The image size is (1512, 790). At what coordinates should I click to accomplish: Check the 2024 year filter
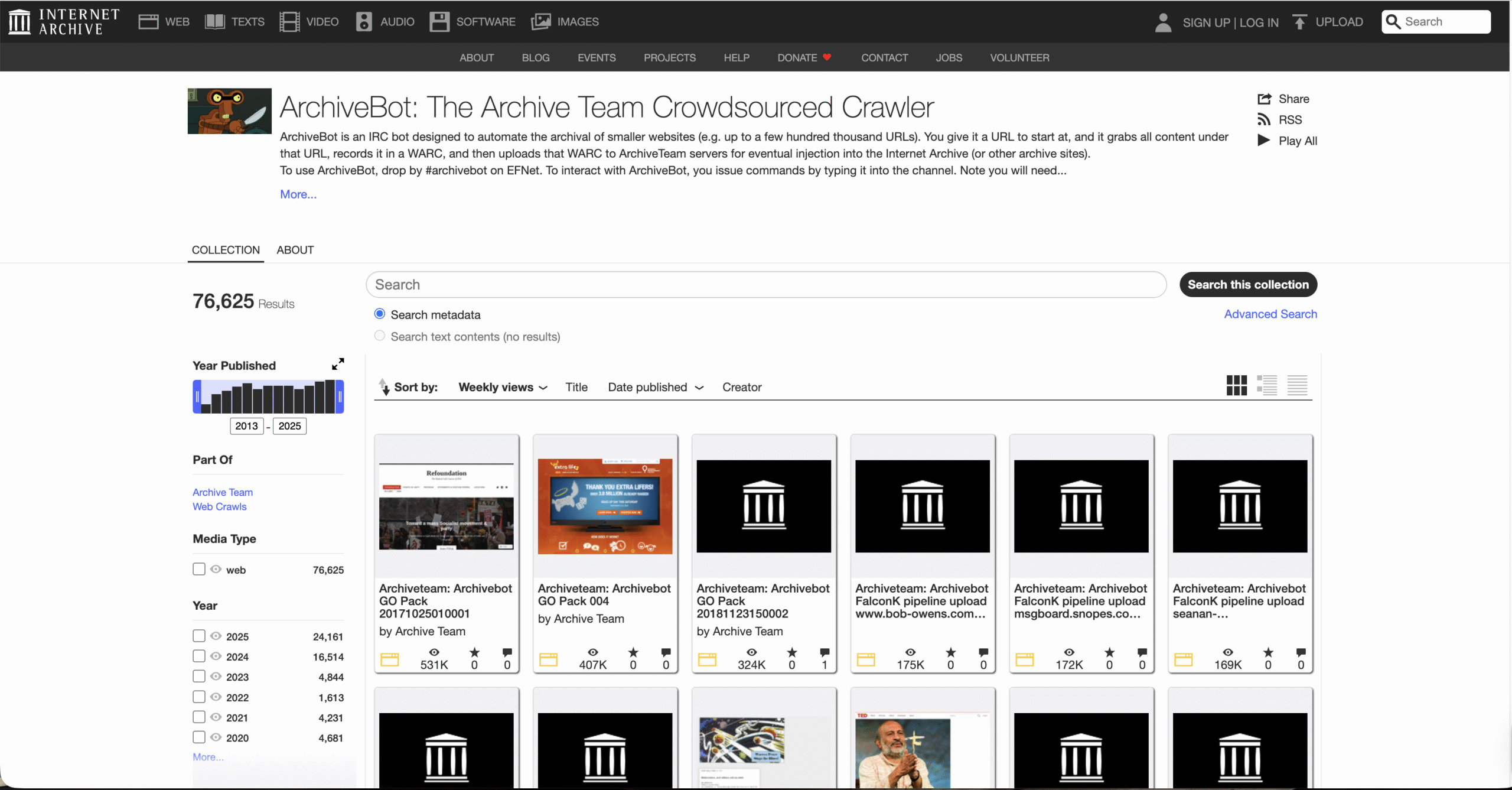tap(199, 656)
